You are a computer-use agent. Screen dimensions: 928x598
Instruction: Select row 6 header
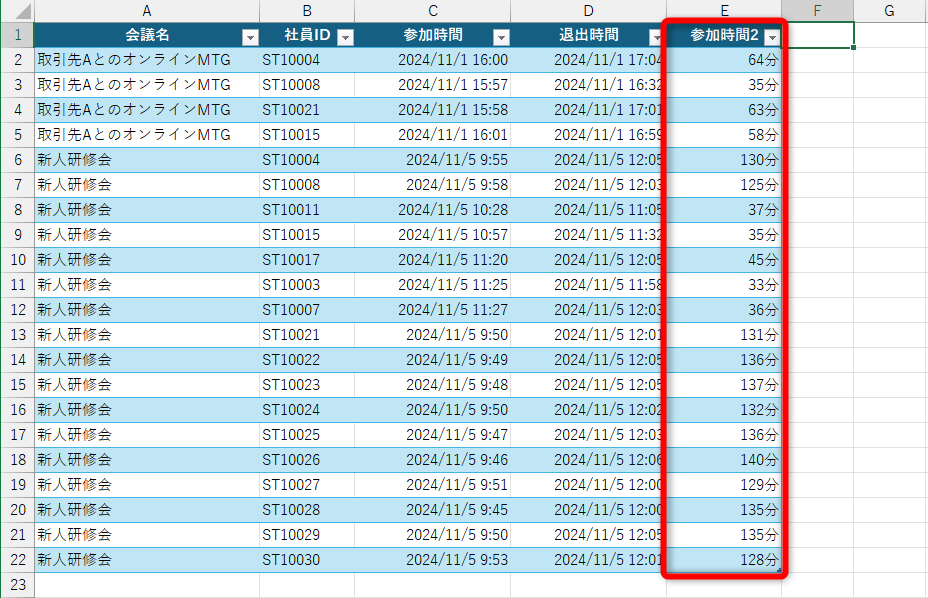pos(17,160)
